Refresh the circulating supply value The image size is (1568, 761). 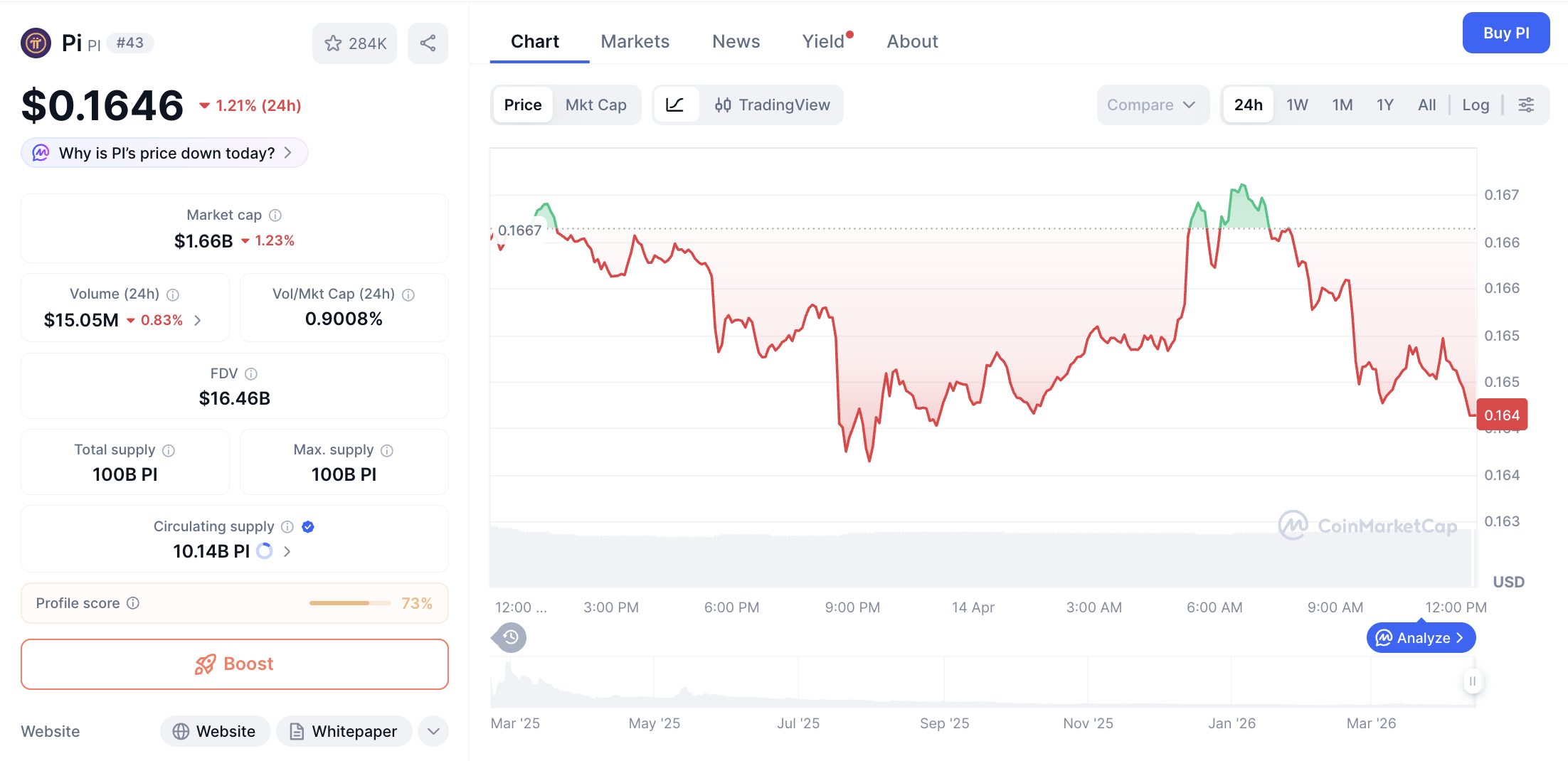pyautogui.click(x=264, y=551)
